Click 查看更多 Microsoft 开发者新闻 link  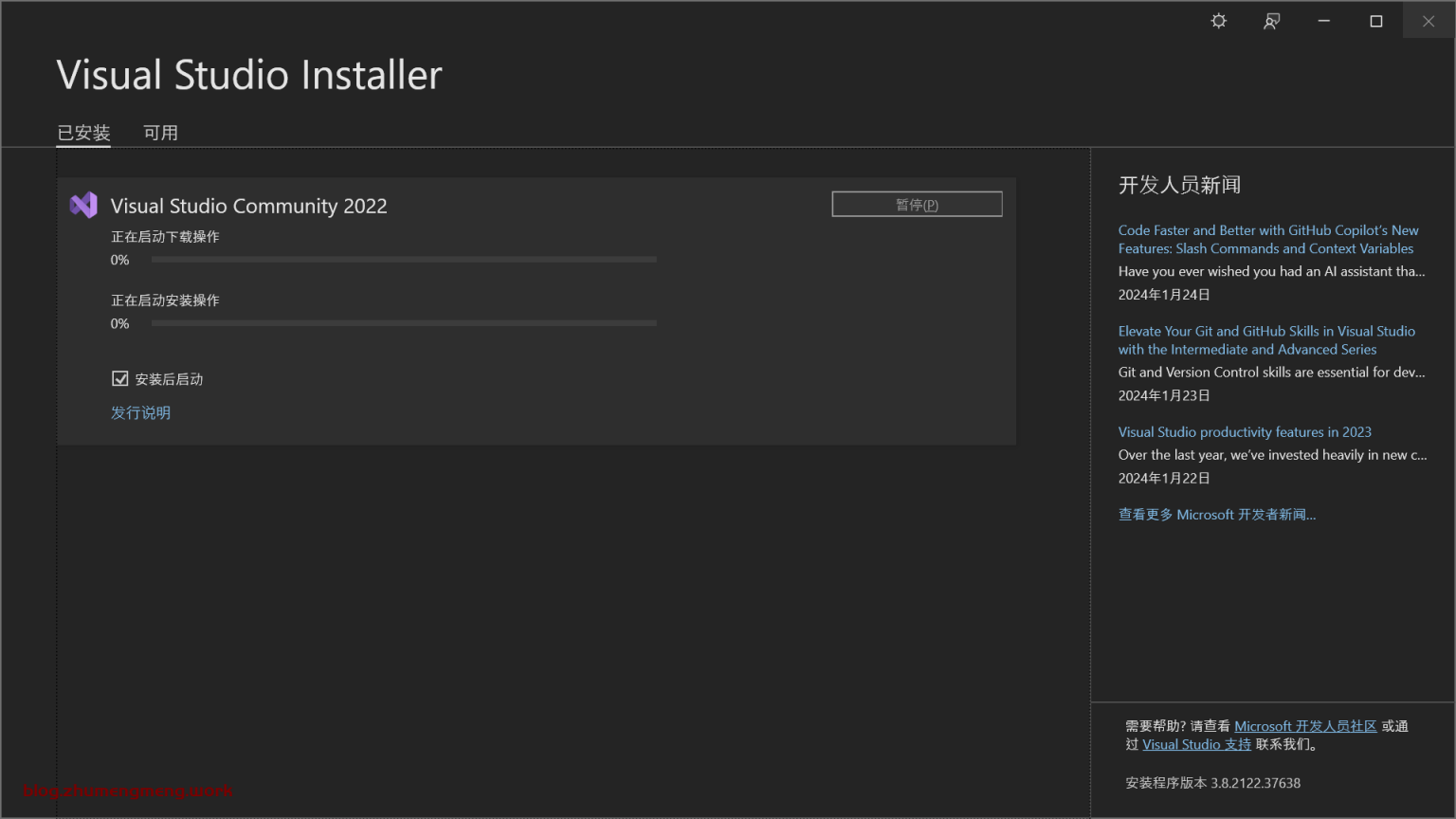[1217, 514]
